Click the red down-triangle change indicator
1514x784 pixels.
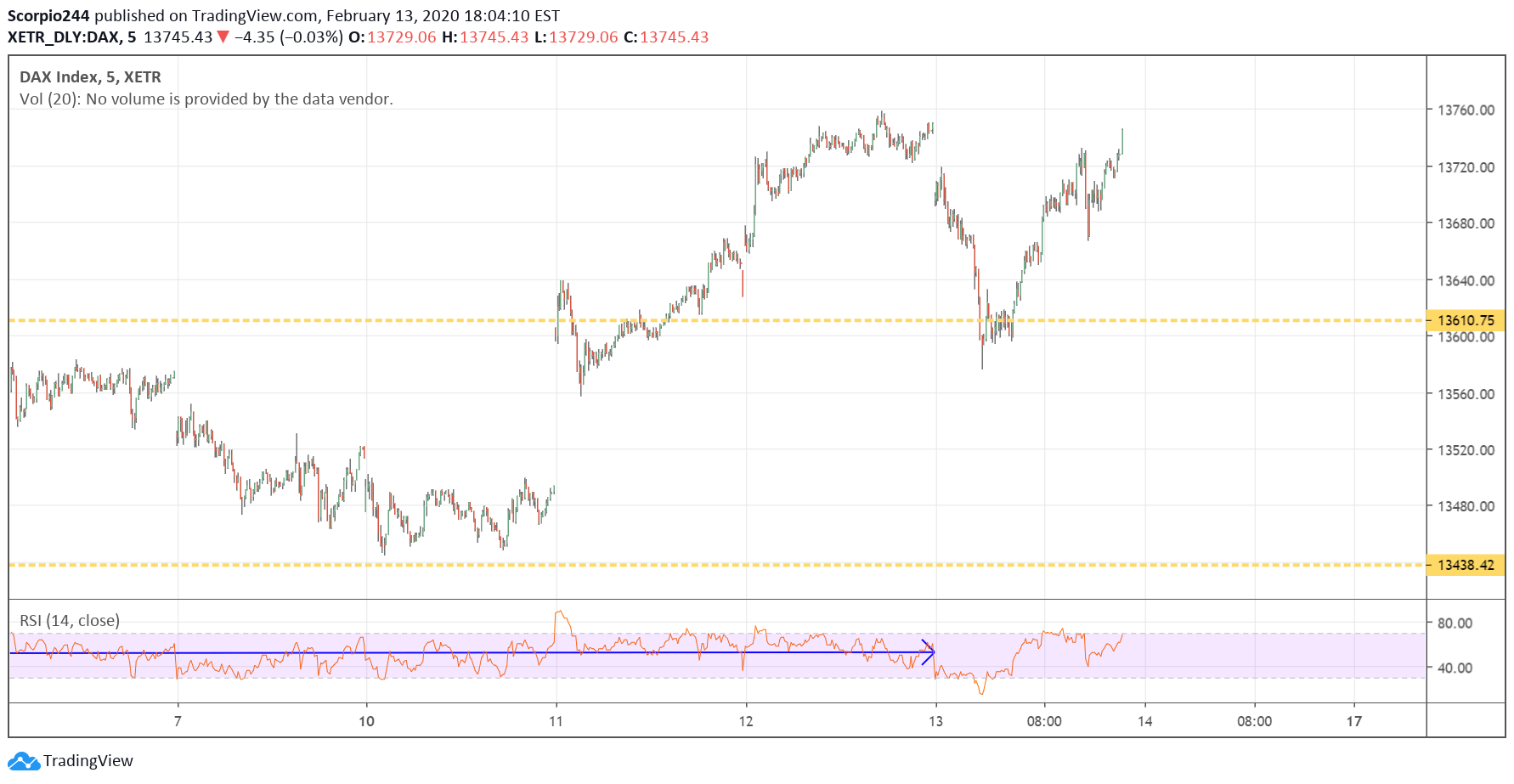[x=223, y=37]
